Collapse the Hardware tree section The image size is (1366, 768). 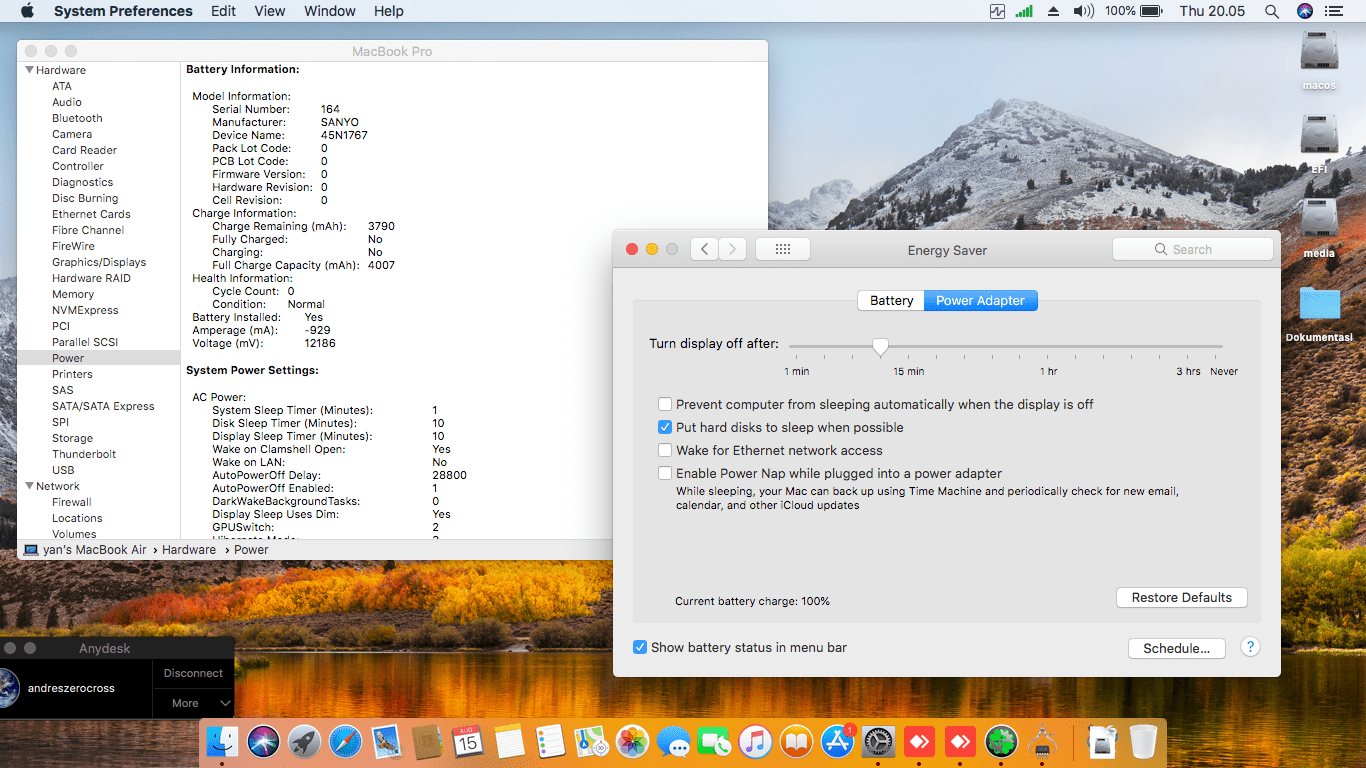[29, 70]
